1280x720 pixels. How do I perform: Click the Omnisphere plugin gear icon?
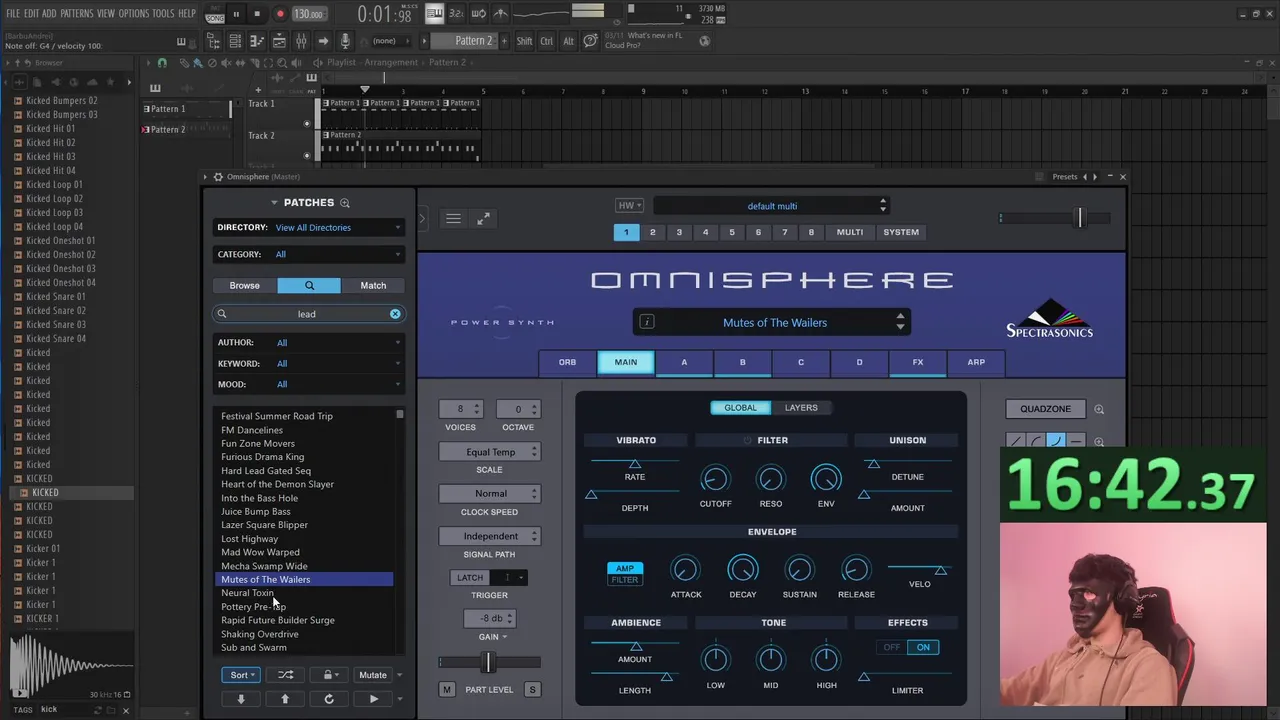pyautogui.click(x=218, y=177)
